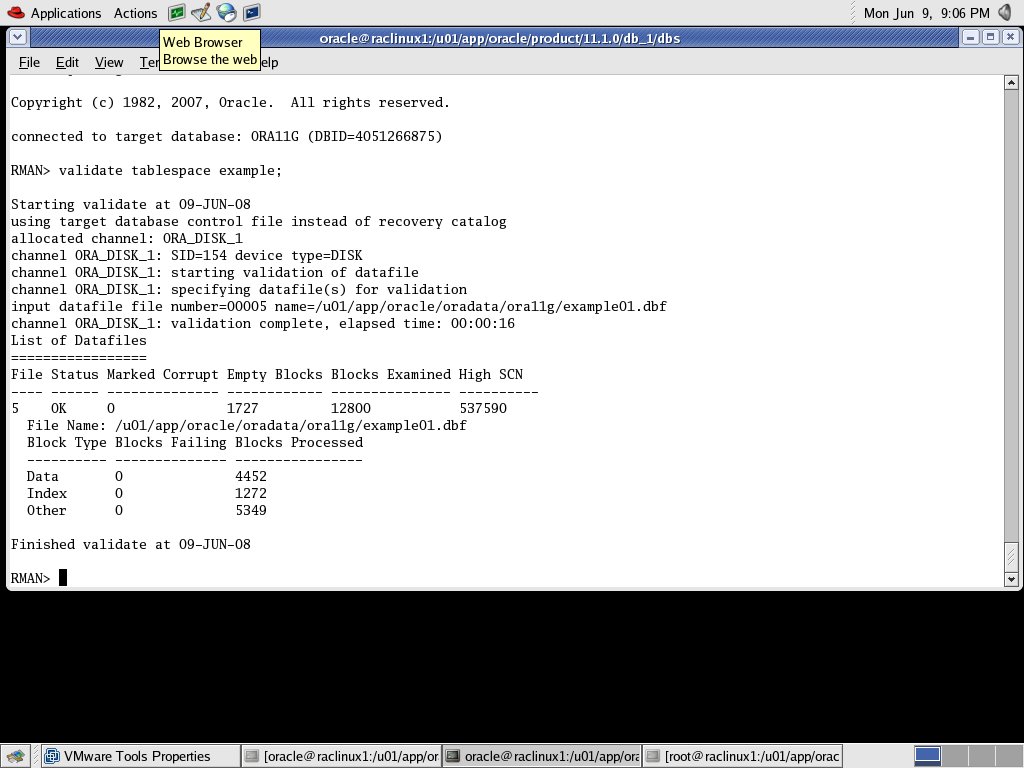This screenshot has height=768, width=1024.
Task: Click 'connected to target database: ORA11G' line
Action: [227, 136]
